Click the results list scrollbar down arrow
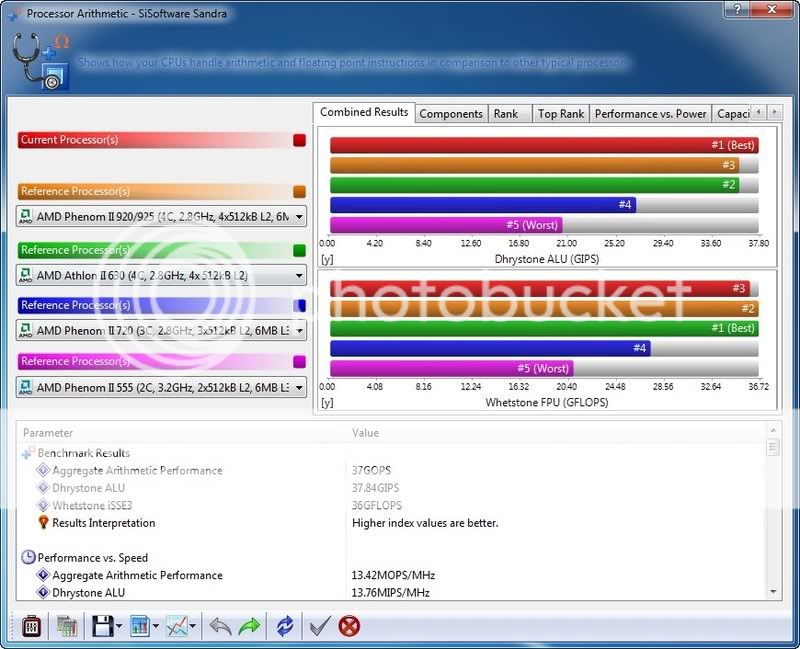 pyautogui.click(x=773, y=591)
